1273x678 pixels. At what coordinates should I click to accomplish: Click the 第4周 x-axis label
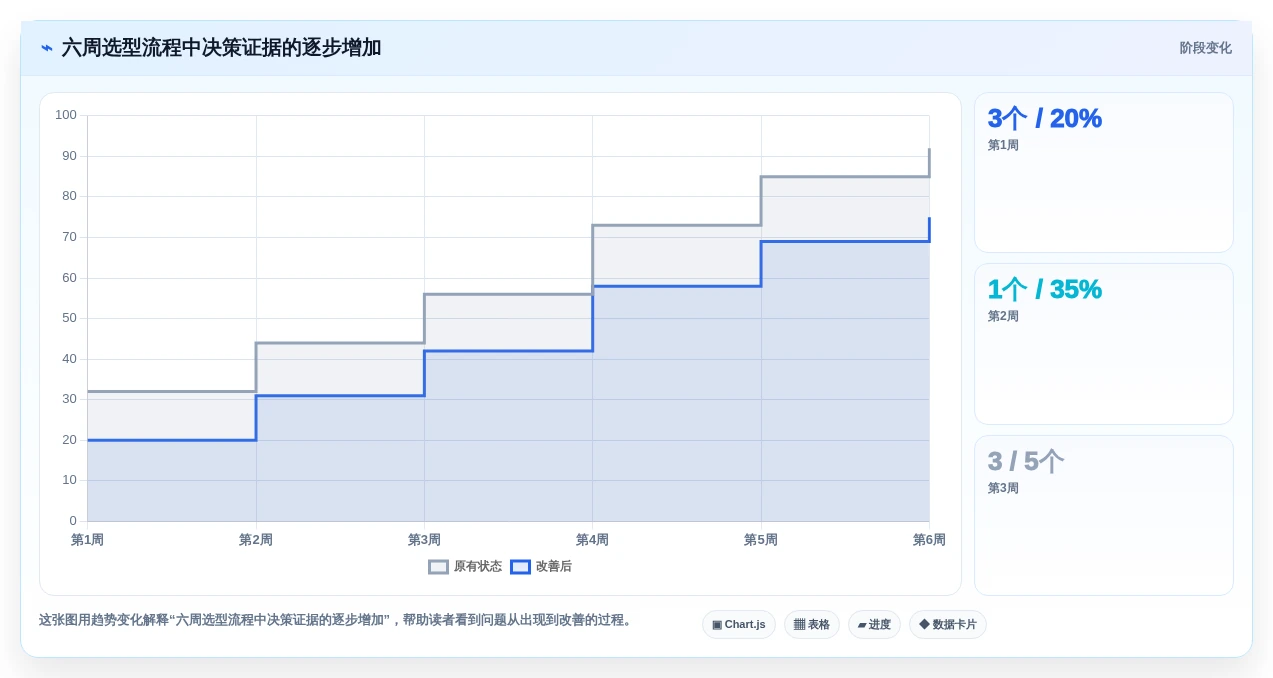click(592, 540)
